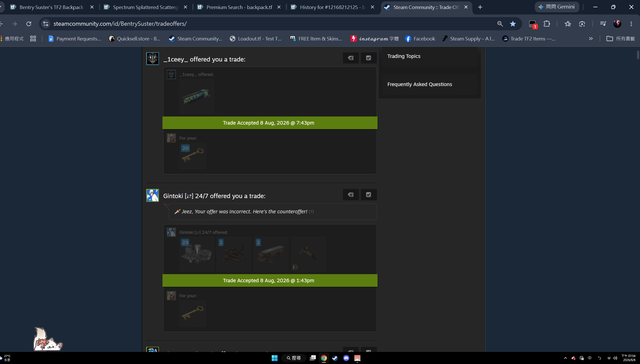Open the Extensions puzzle icon
Viewport: 640px width, 364px height.
(547, 24)
